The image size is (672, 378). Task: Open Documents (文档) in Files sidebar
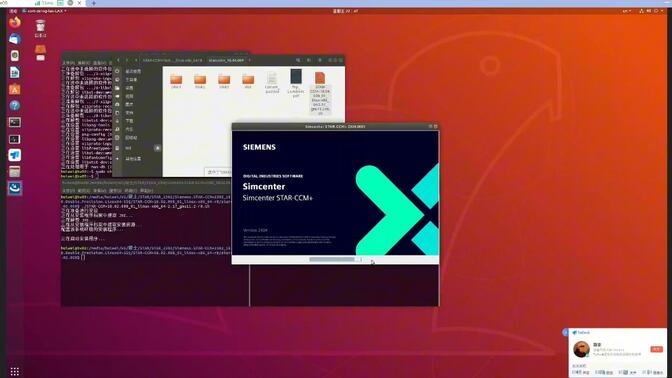[x=129, y=113]
